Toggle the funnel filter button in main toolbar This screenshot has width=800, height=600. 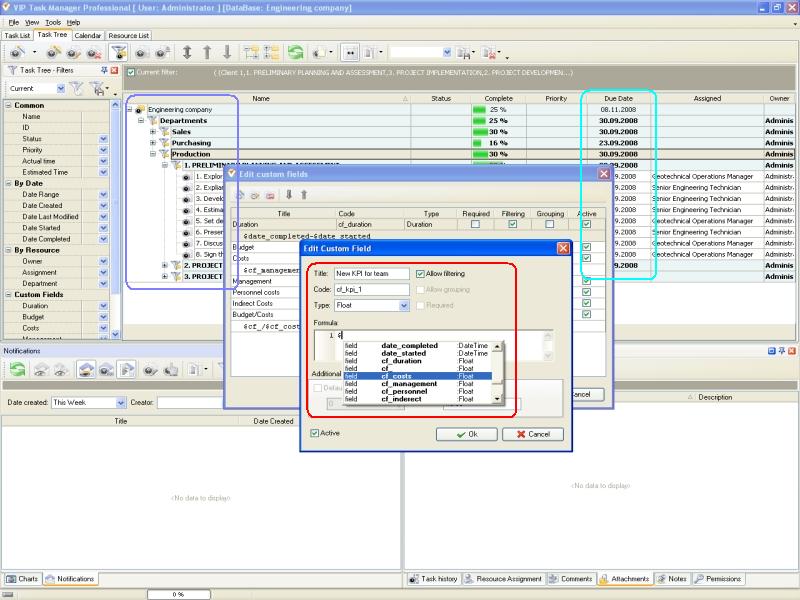click(118, 52)
